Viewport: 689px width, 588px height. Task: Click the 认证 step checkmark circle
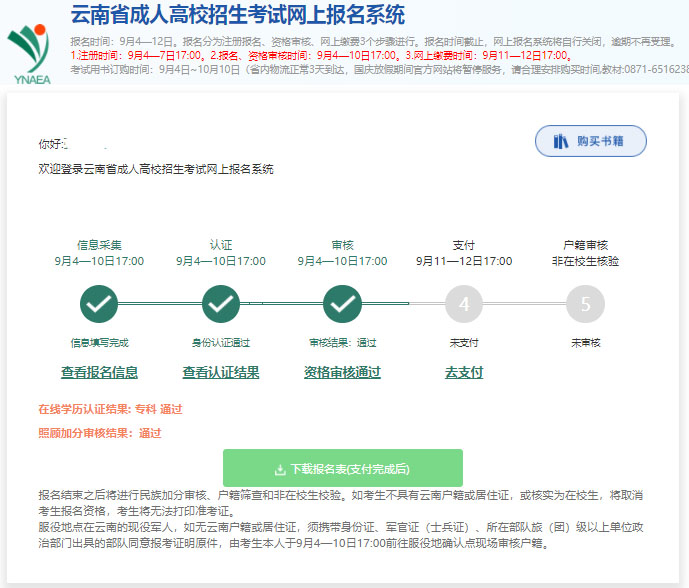[221, 303]
